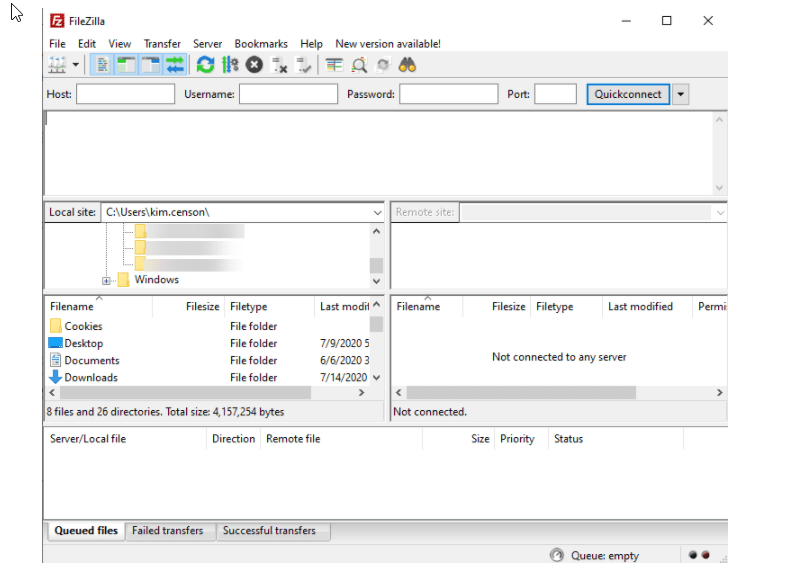Select the Cookies folder row
Image resolution: width=805 pixels, height=568 pixels.
(208, 326)
